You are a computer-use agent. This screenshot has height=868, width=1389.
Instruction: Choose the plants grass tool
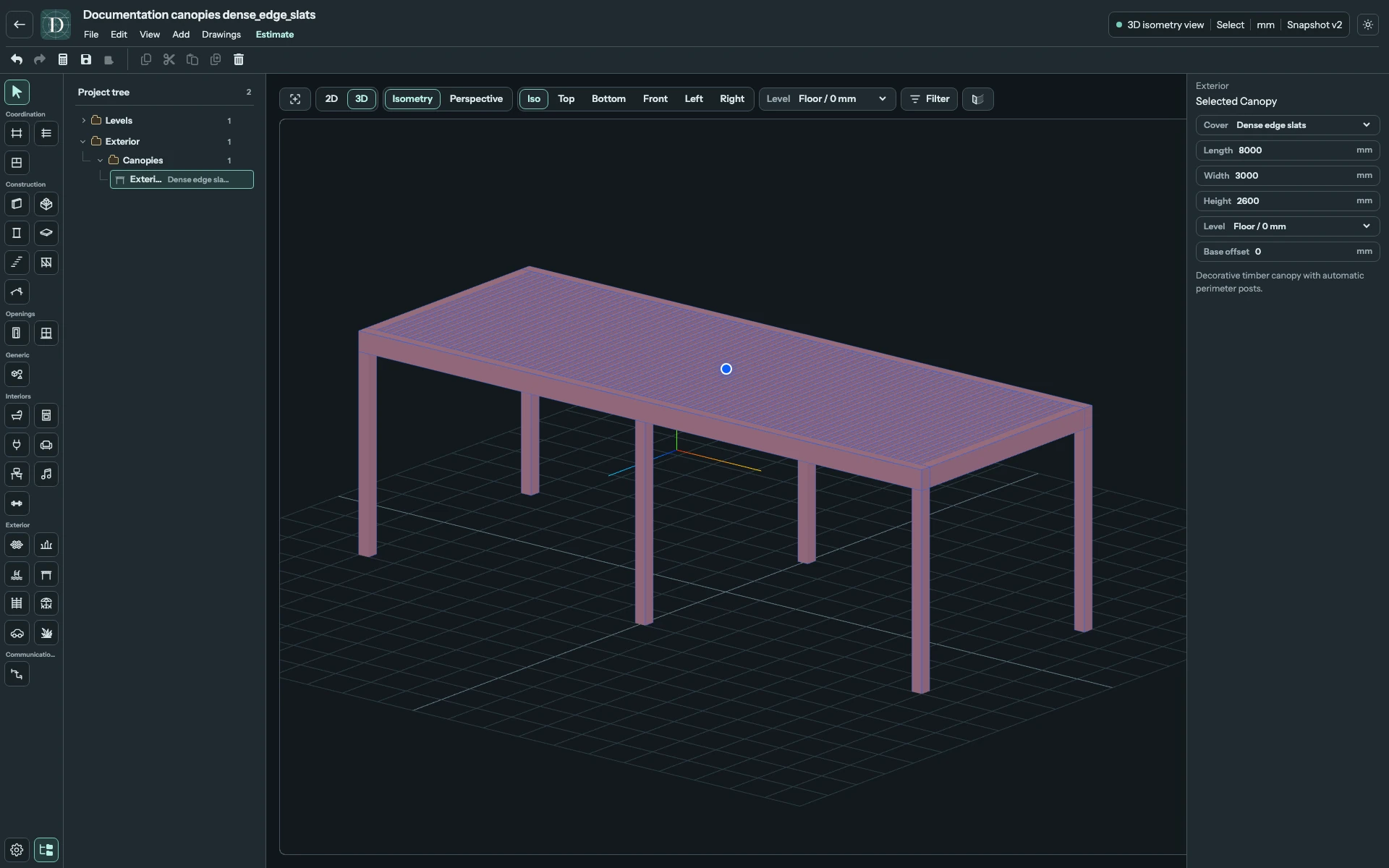click(46, 633)
